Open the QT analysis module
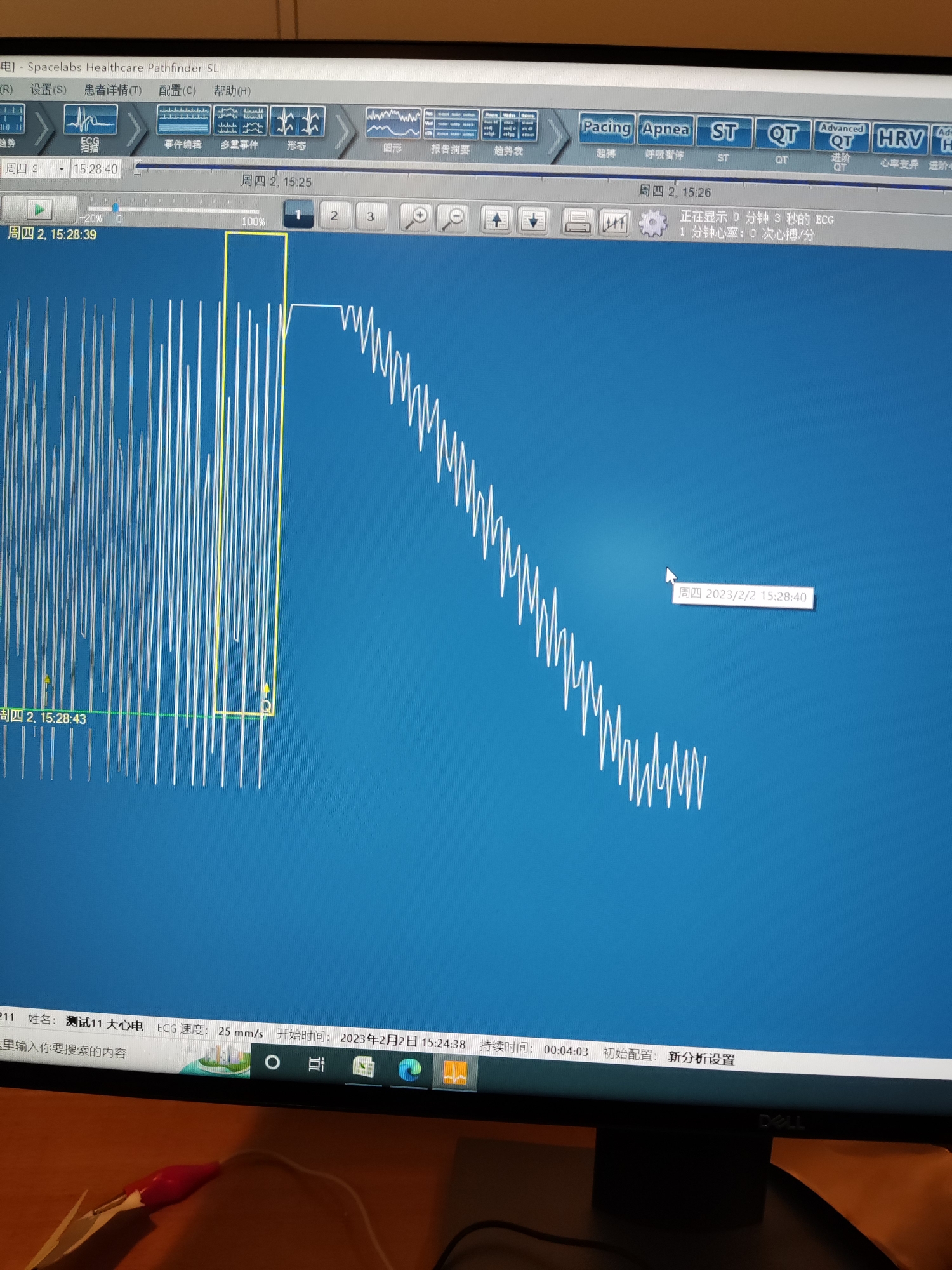Screen dimensions: 952x1270 pos(782,142)
